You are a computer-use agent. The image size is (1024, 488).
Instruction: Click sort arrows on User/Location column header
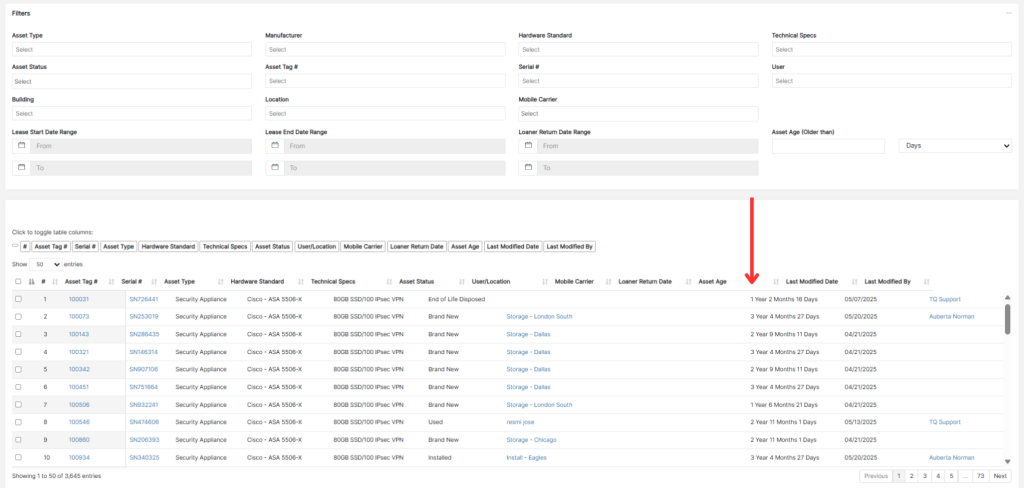pyautogui.click(x=545, y=282)
